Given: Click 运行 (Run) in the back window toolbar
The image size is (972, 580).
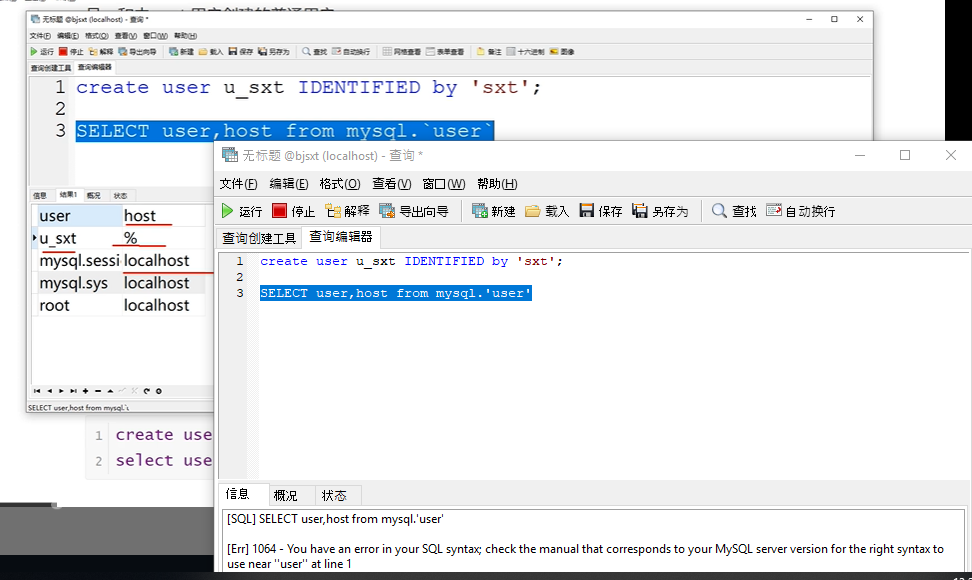Looking at the screenshot, I should (42, 51).
